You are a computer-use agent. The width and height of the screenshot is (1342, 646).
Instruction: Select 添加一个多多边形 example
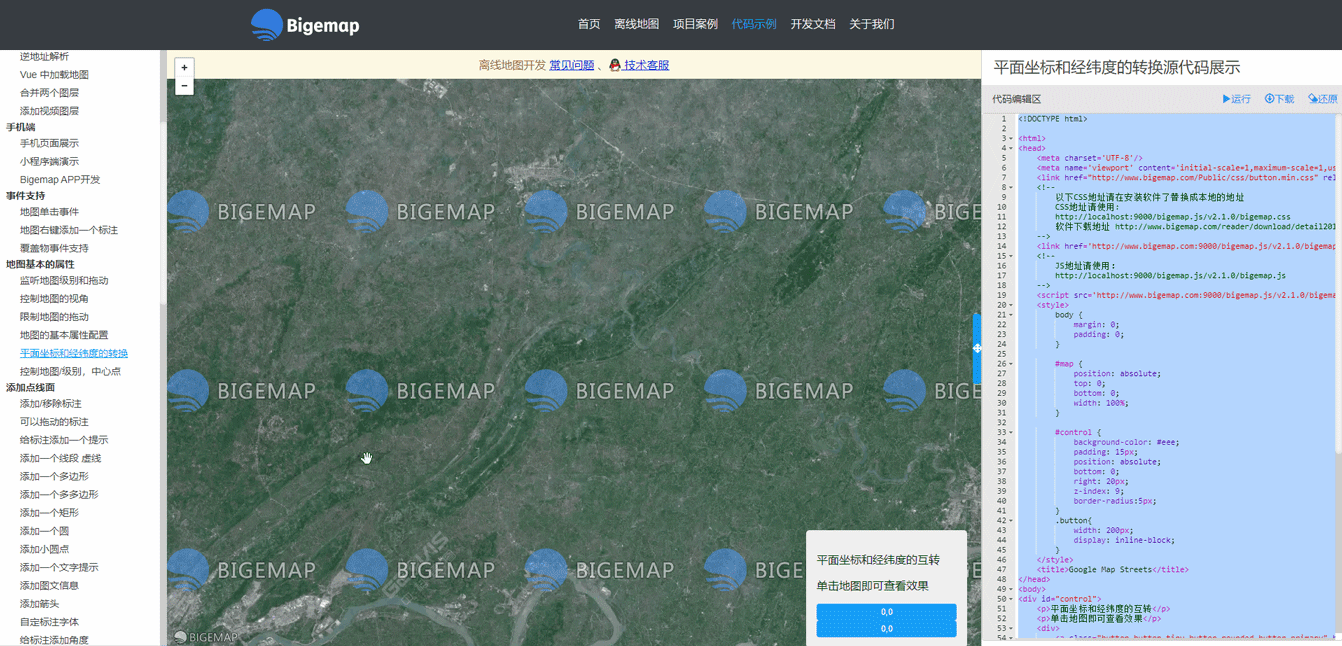coord(59,495)
